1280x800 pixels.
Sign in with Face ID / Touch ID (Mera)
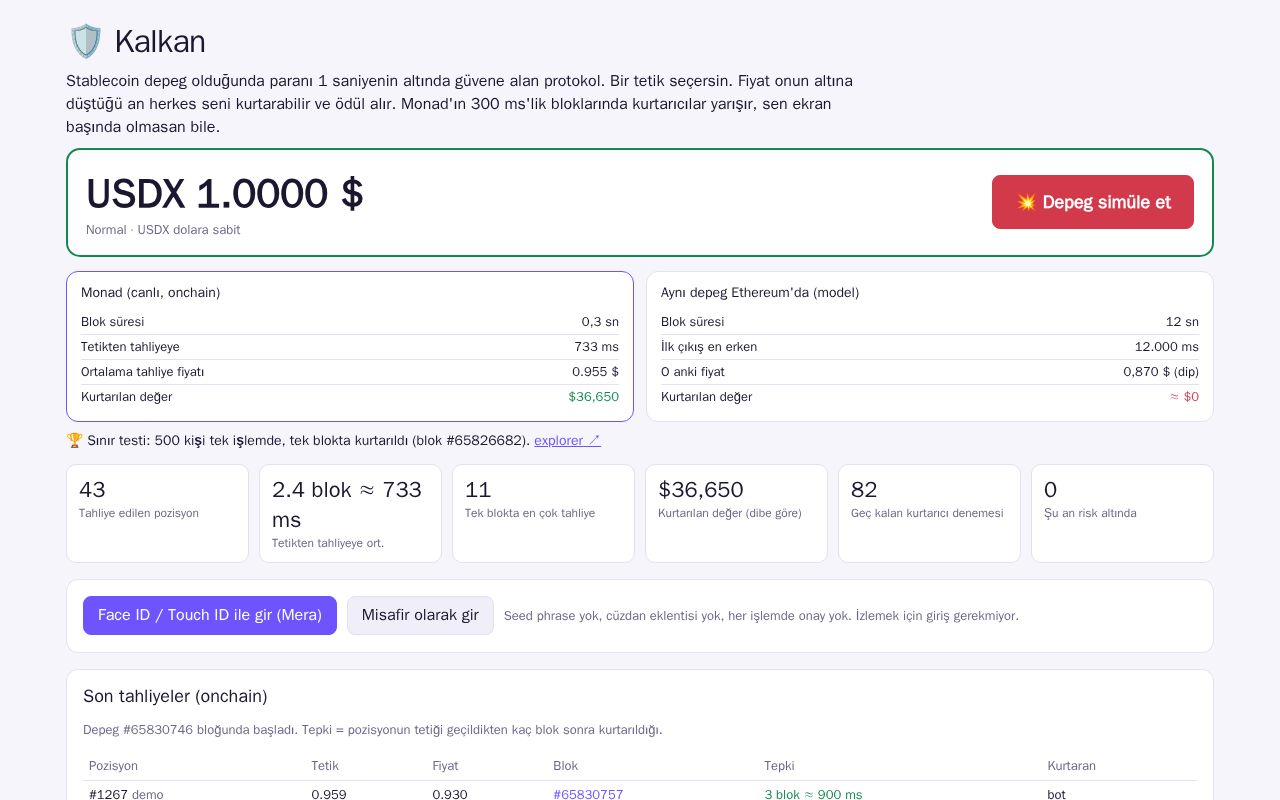[x=210, y=615]
